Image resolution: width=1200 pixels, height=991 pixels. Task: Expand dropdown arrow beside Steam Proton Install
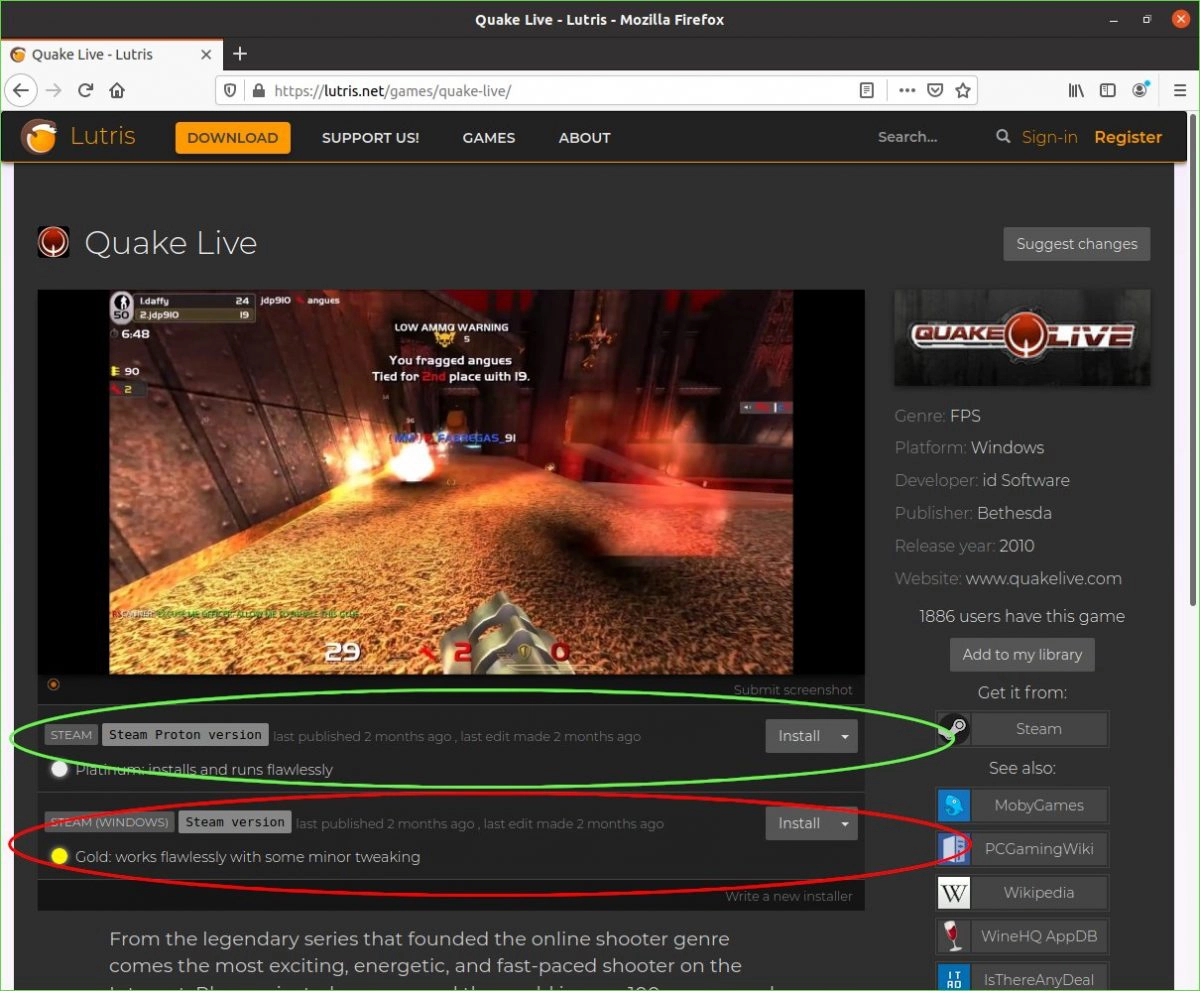coord(845,737)
